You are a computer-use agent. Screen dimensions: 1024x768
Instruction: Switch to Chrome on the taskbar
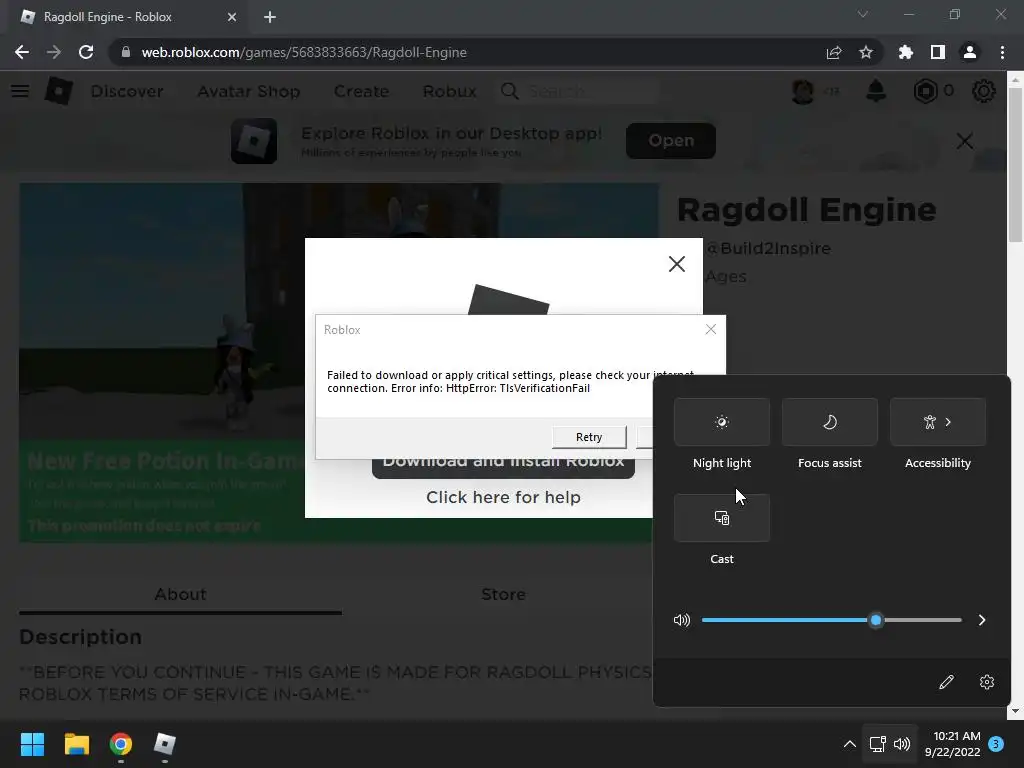coord(121,744)
